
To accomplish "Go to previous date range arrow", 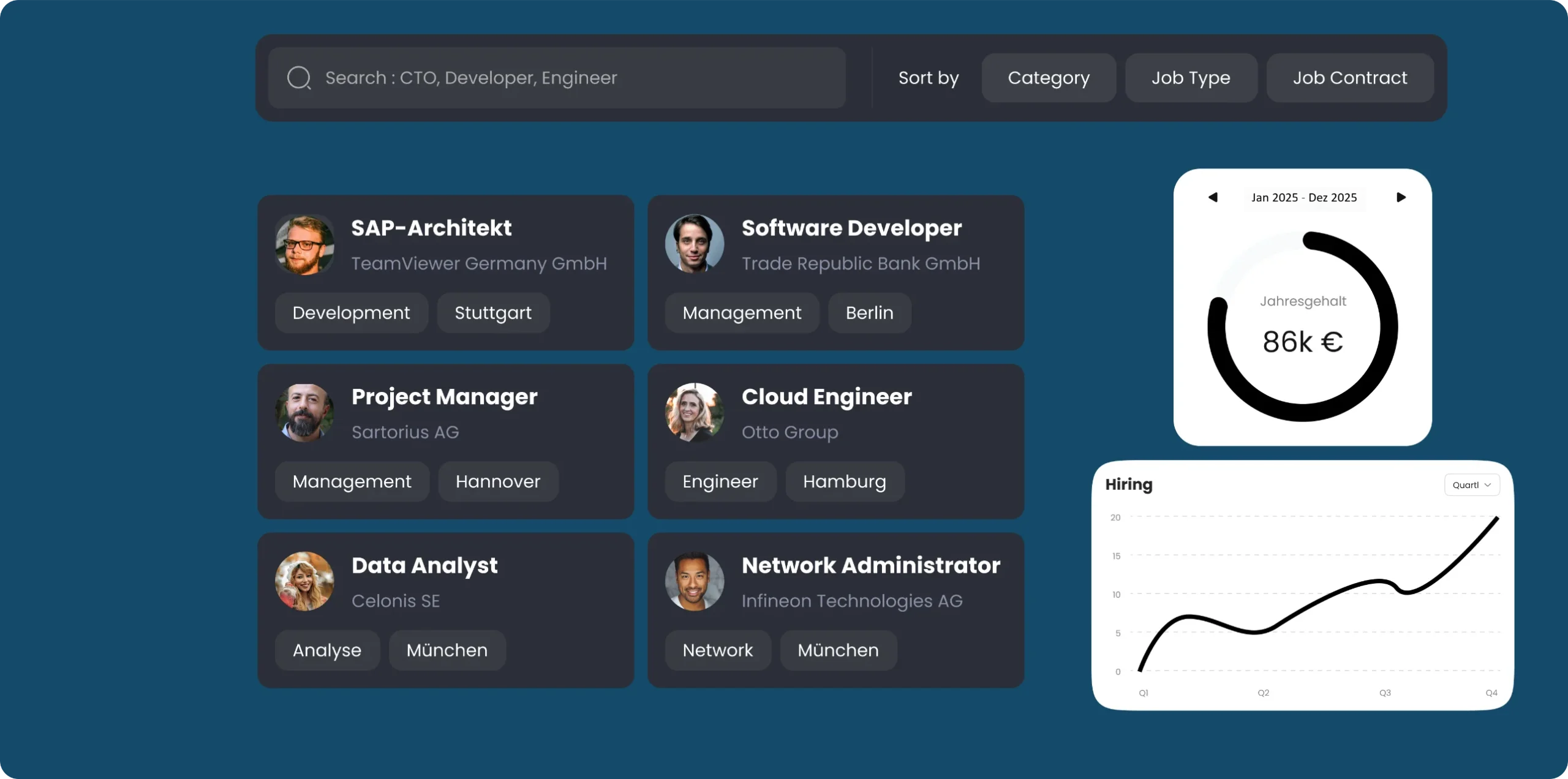I will tap(1213, 197).
